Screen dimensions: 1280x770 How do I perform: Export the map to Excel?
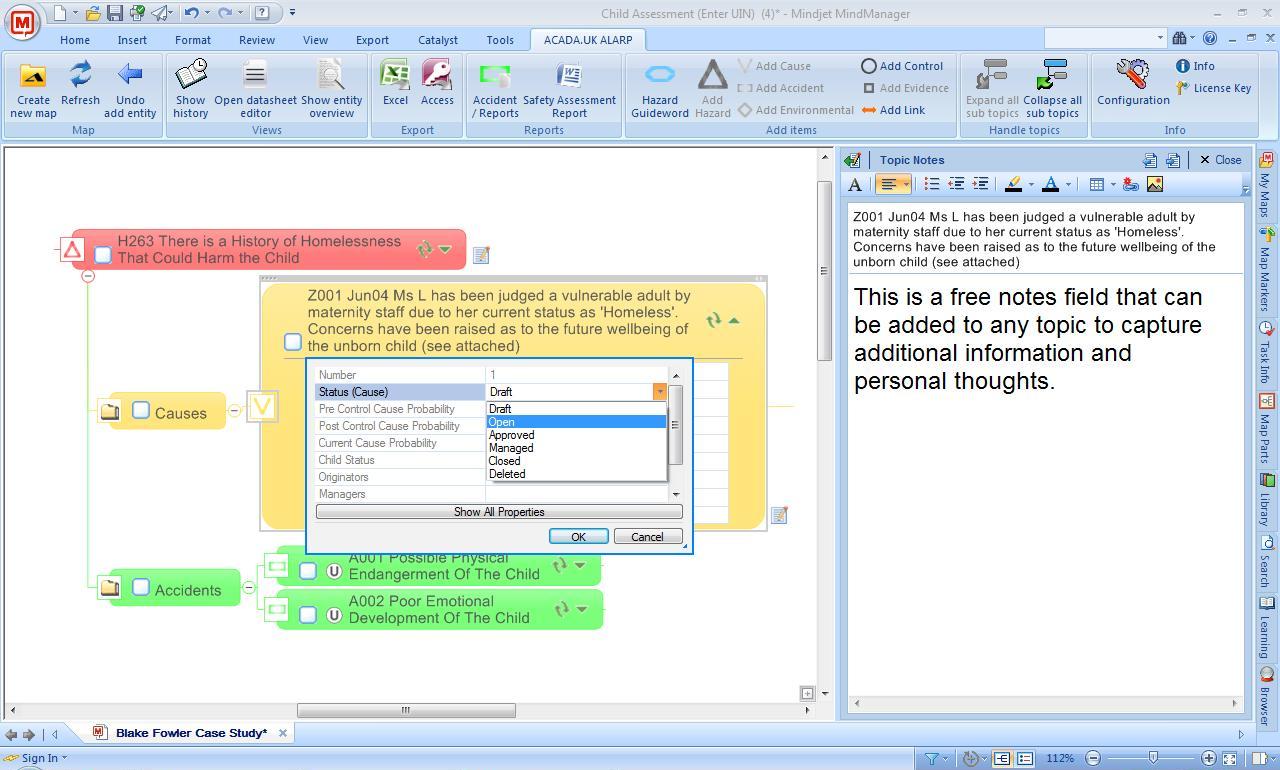[395, 88]
